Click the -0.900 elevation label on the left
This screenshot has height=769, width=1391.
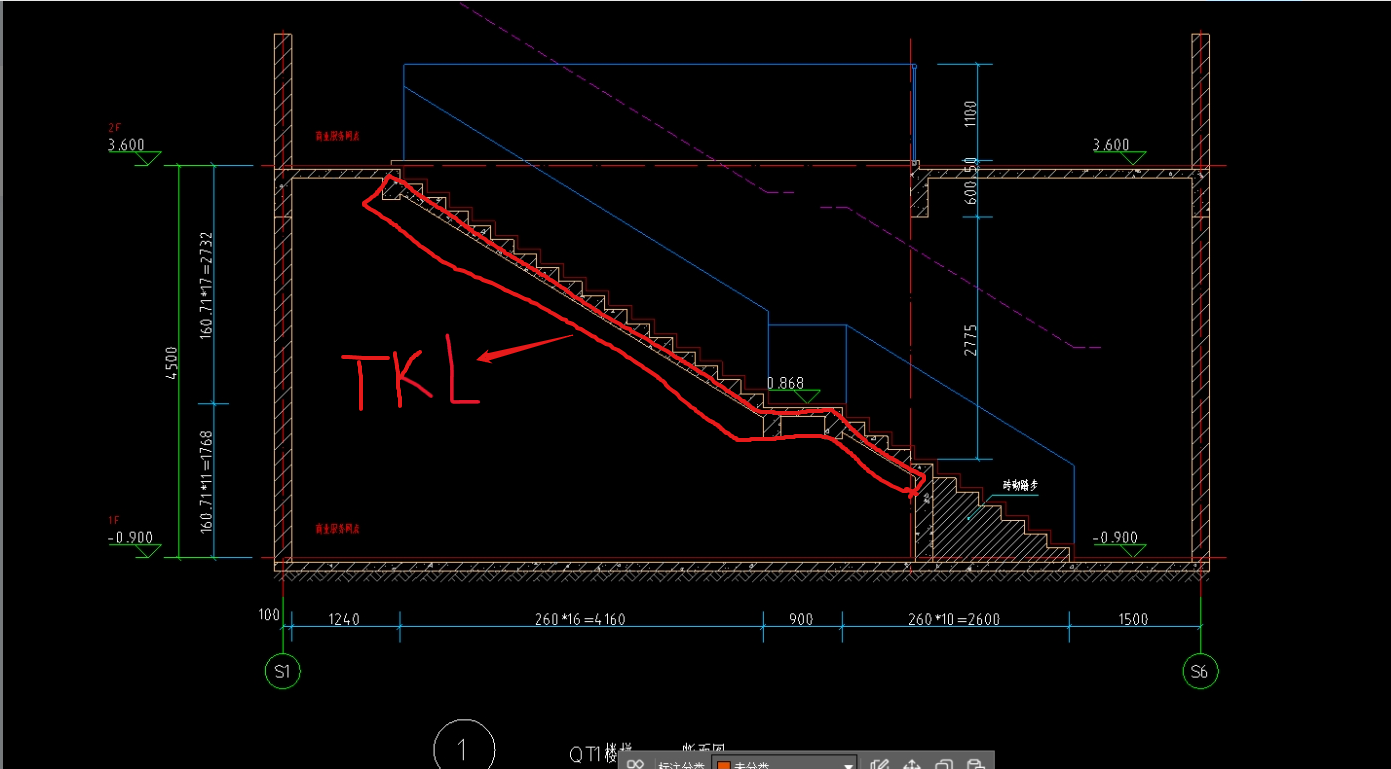[x=131, y=538]
